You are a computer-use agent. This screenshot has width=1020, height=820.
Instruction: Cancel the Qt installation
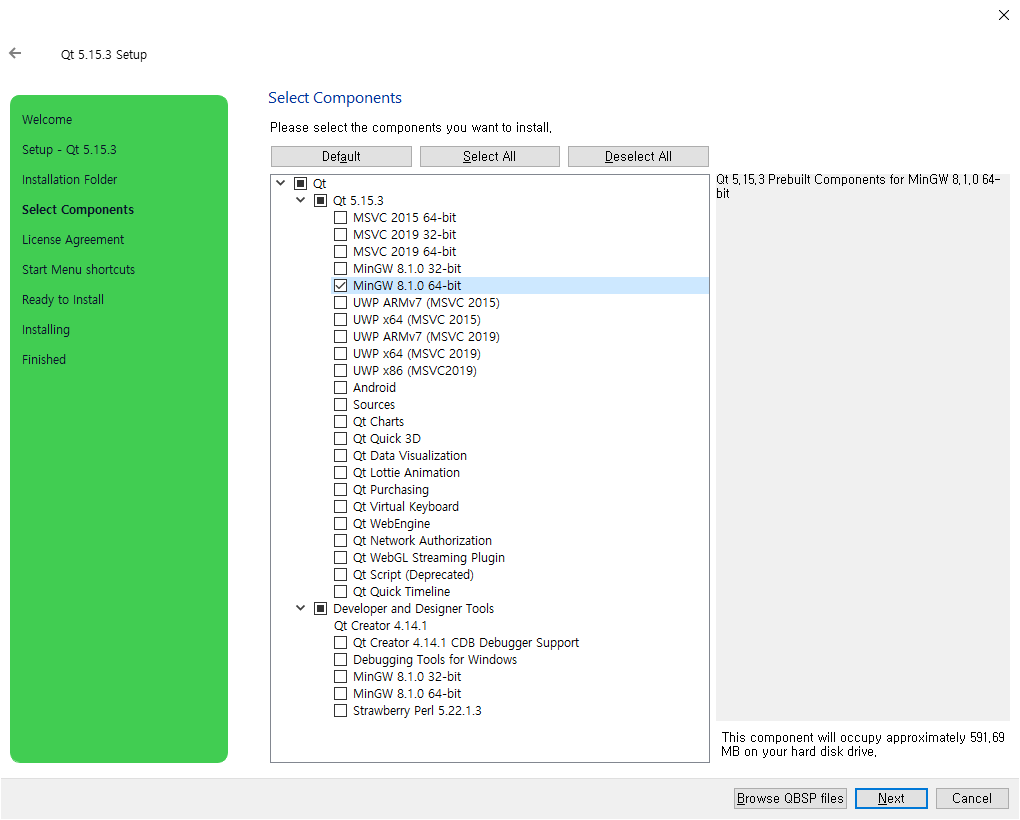[x=972, y=798]
